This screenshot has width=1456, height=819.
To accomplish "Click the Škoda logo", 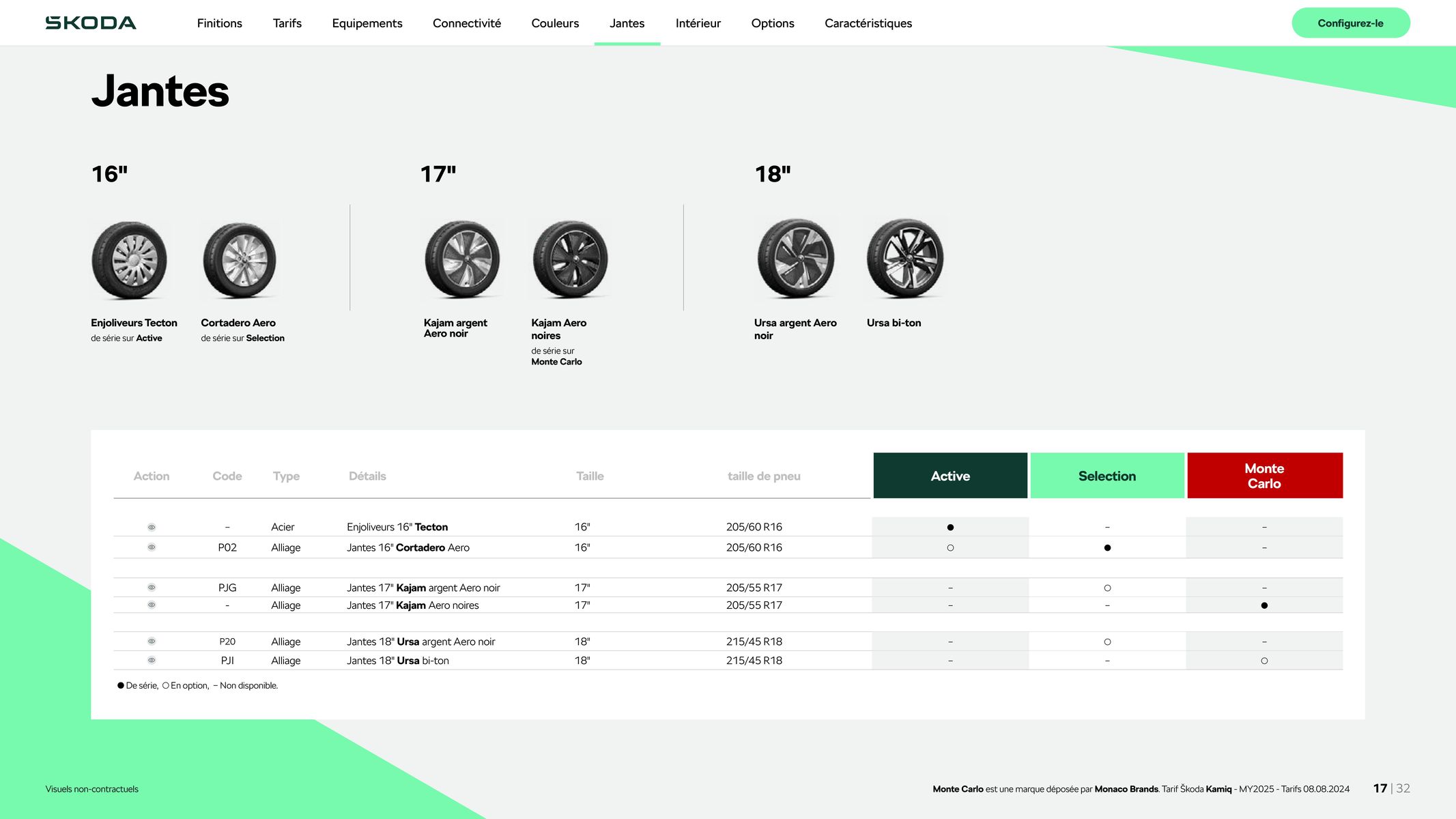I will [x=91, y=23].
